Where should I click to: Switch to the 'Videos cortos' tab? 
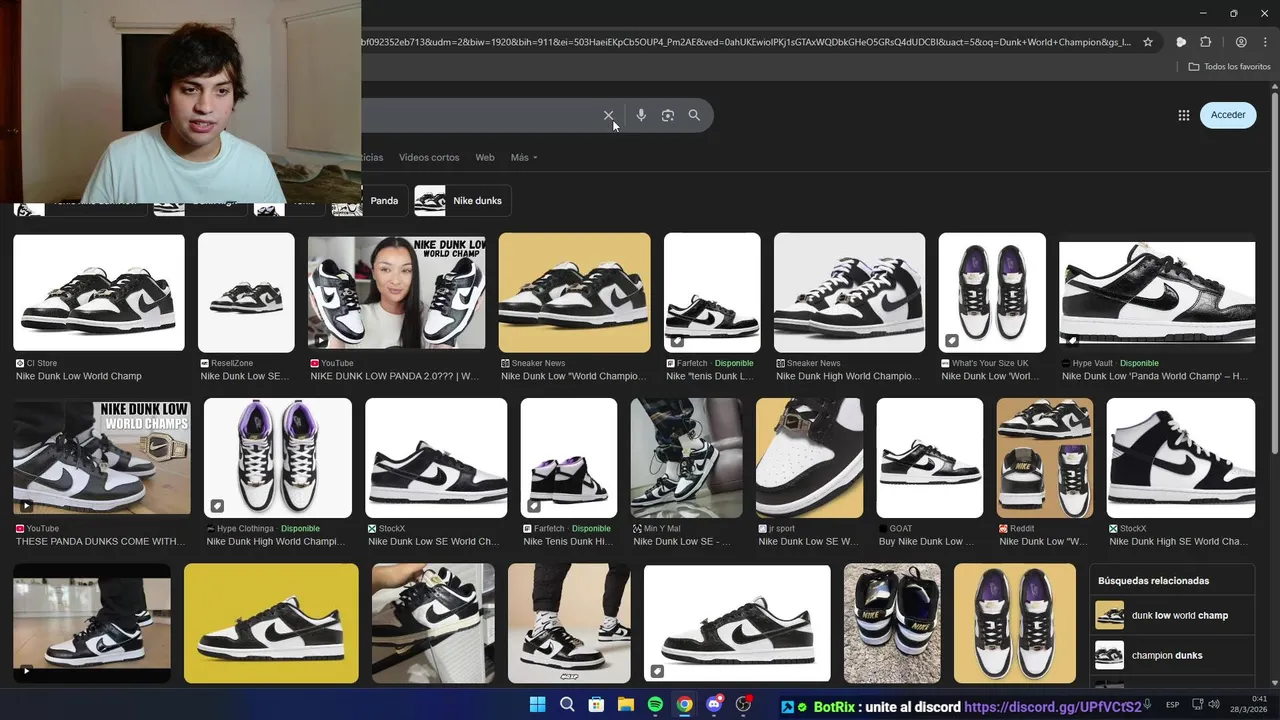click(429, 158)
